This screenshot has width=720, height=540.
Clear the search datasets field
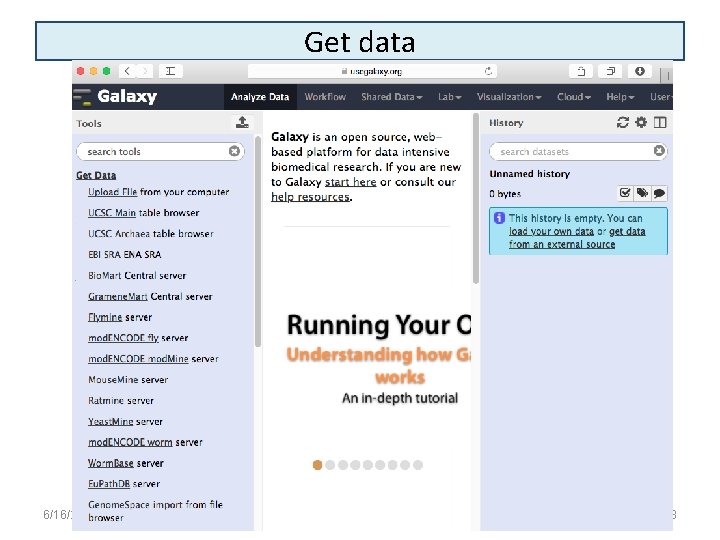point(659,151)
